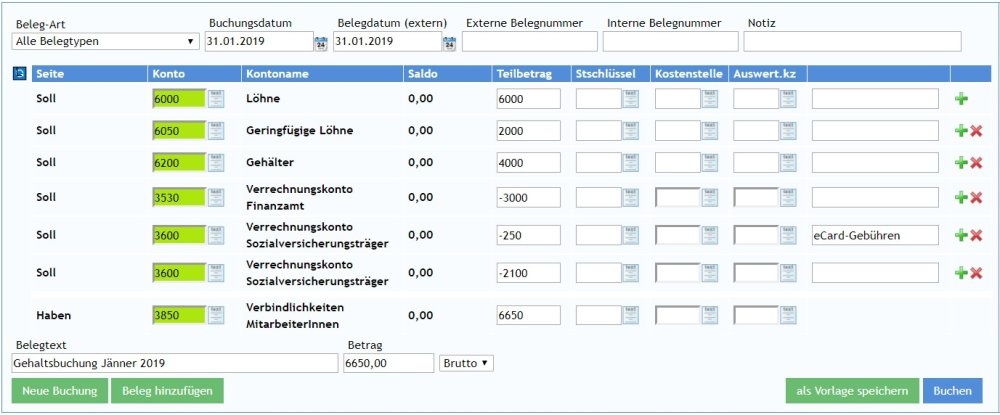Open account lookup icon next to Konto 6000
This screenshot has height=415, width=1000.
click(x=217, y=98)
